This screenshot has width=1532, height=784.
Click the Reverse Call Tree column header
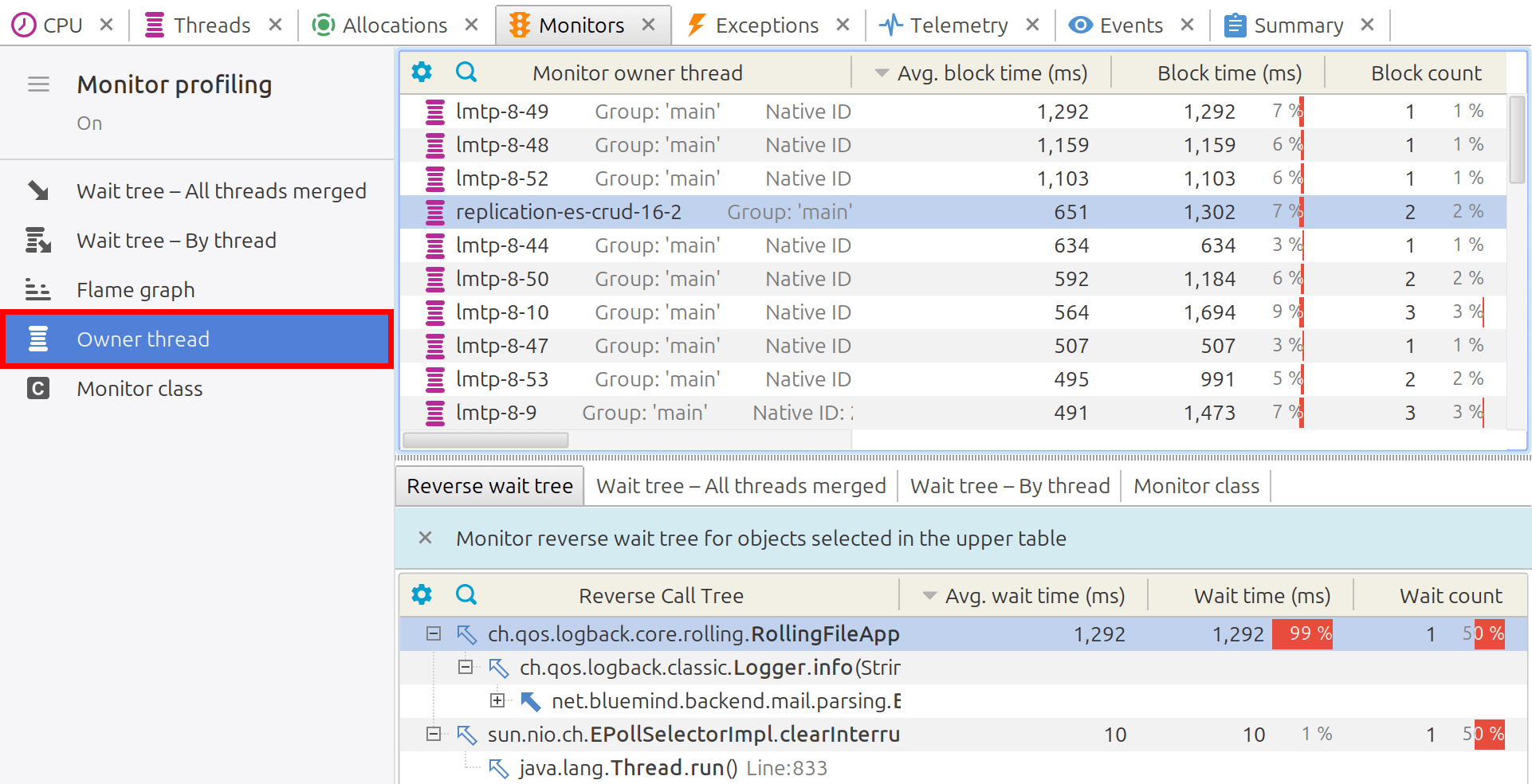click(x=661, y=596)
